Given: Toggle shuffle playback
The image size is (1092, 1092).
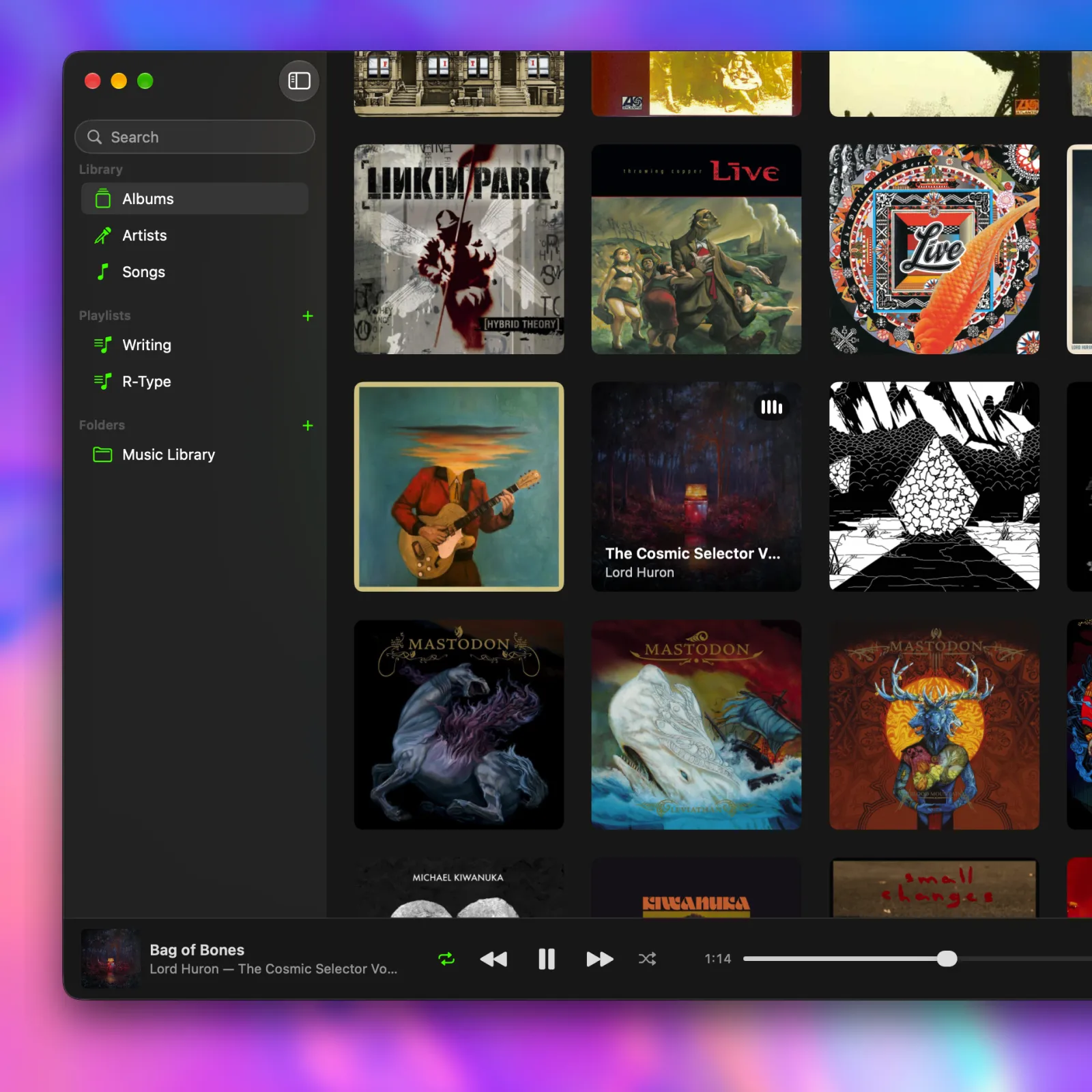Looking at the screenshot, I should [647, 959].
